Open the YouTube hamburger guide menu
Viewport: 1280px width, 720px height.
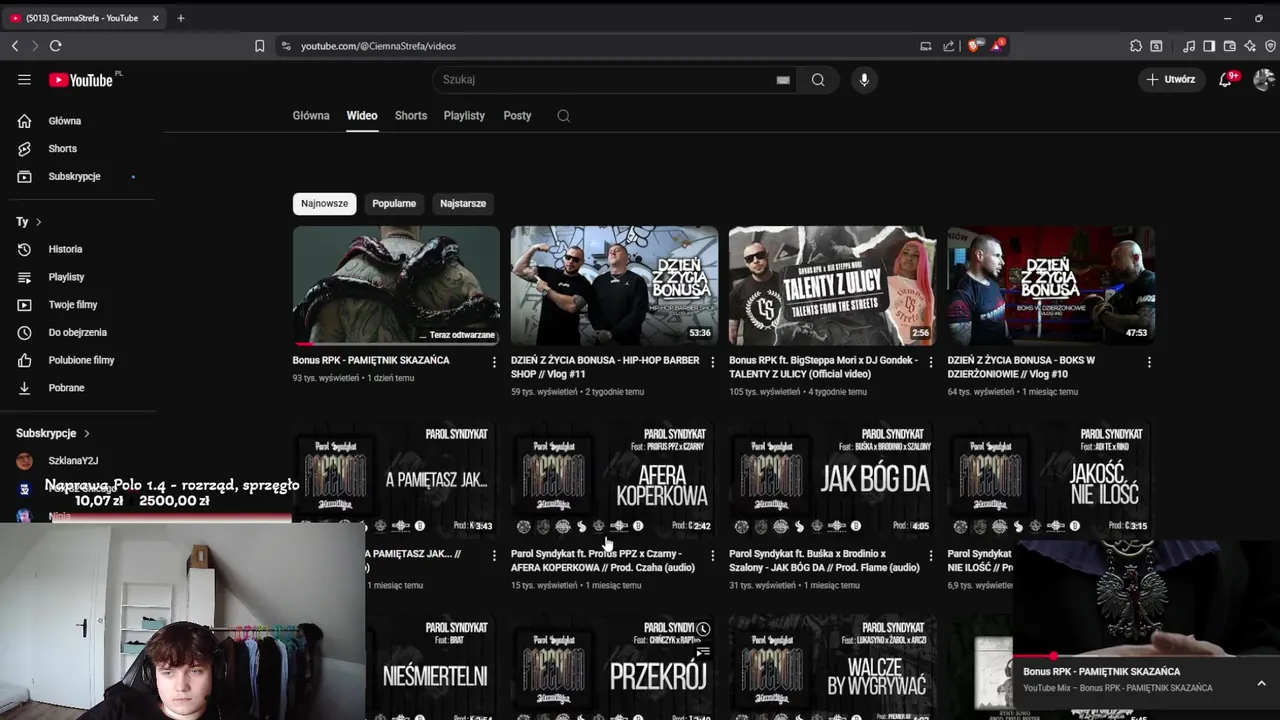24,80
